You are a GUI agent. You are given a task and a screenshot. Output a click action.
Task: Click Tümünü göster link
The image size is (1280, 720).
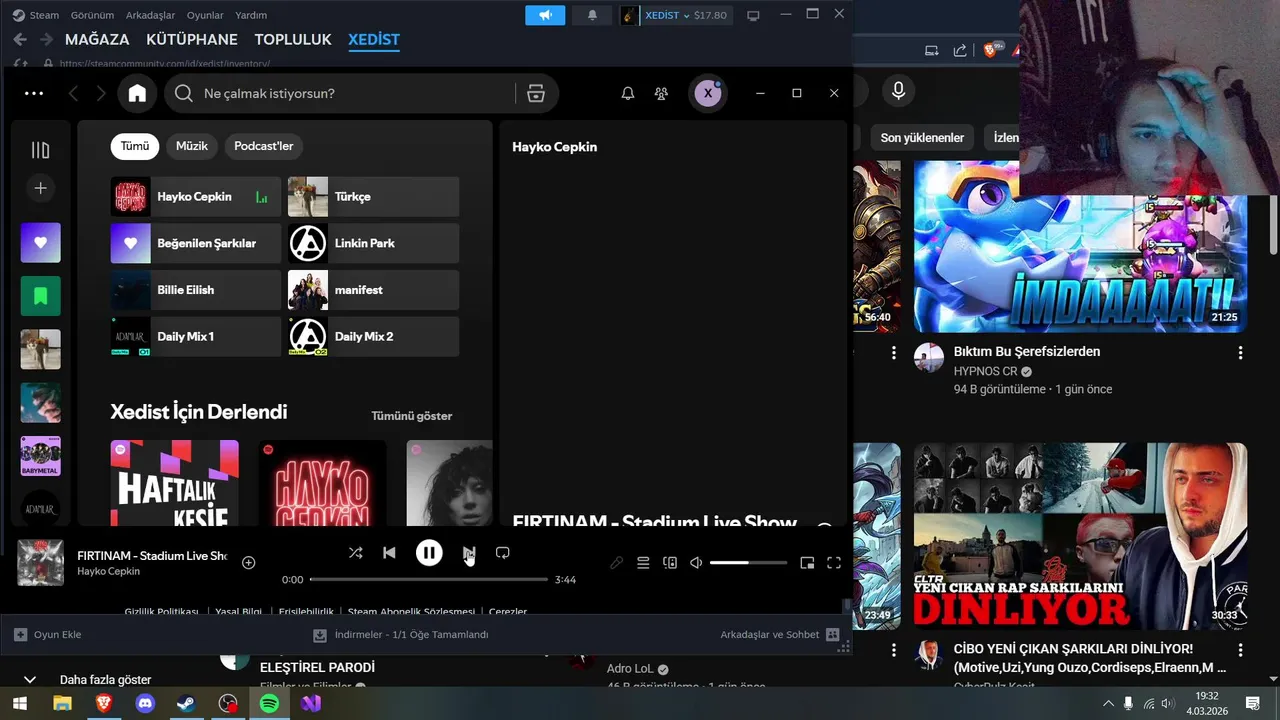(x=412, y=416)
